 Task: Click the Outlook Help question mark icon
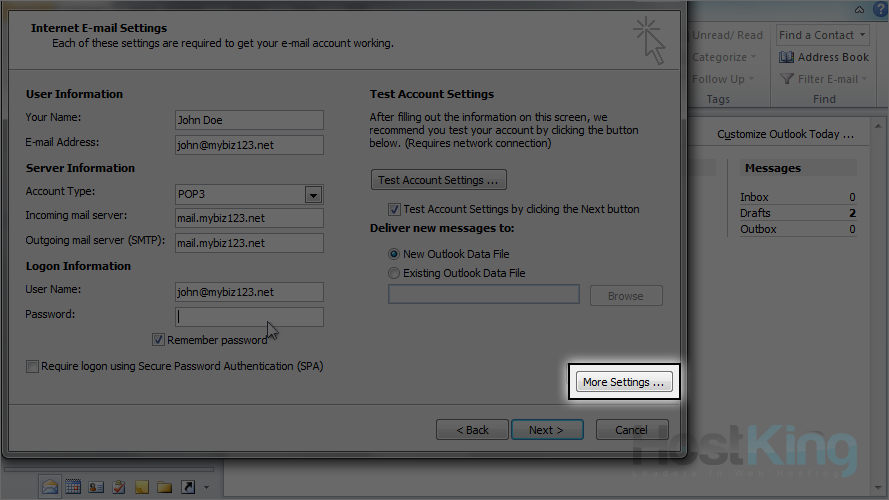click(x=879, y=9)
